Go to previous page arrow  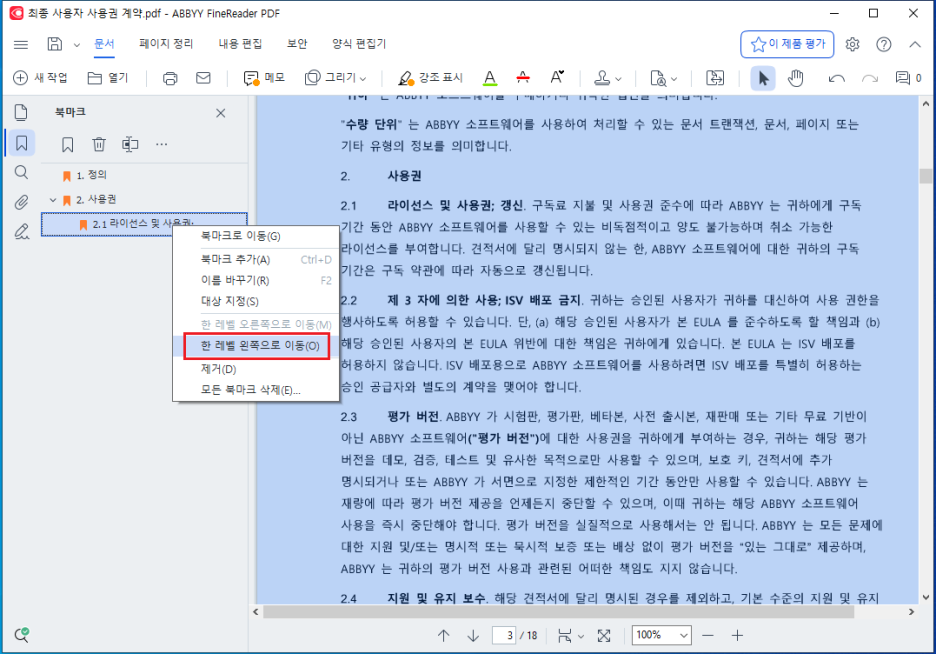444,636
